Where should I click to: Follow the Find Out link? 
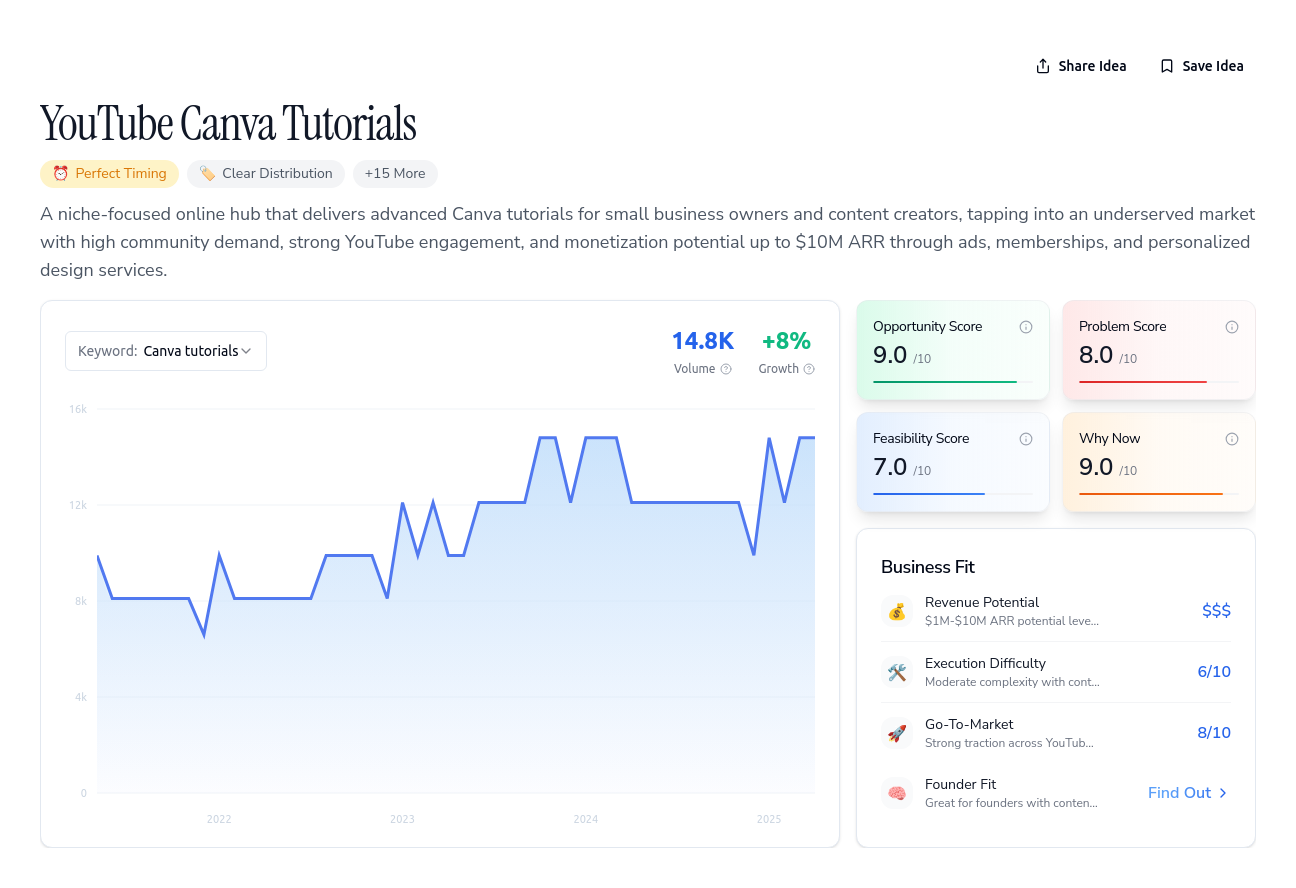[1188, 793]
